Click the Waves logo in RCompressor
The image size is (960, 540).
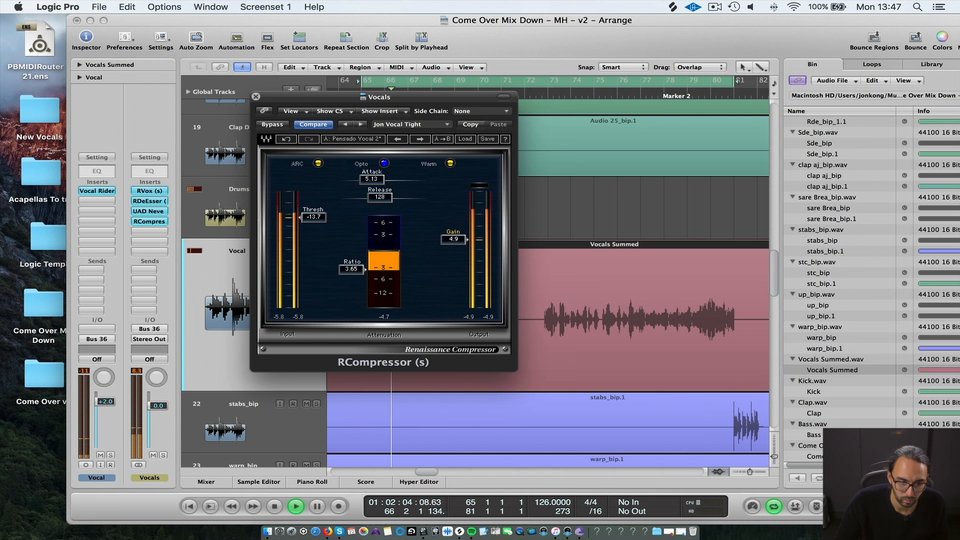click(266, 139)
